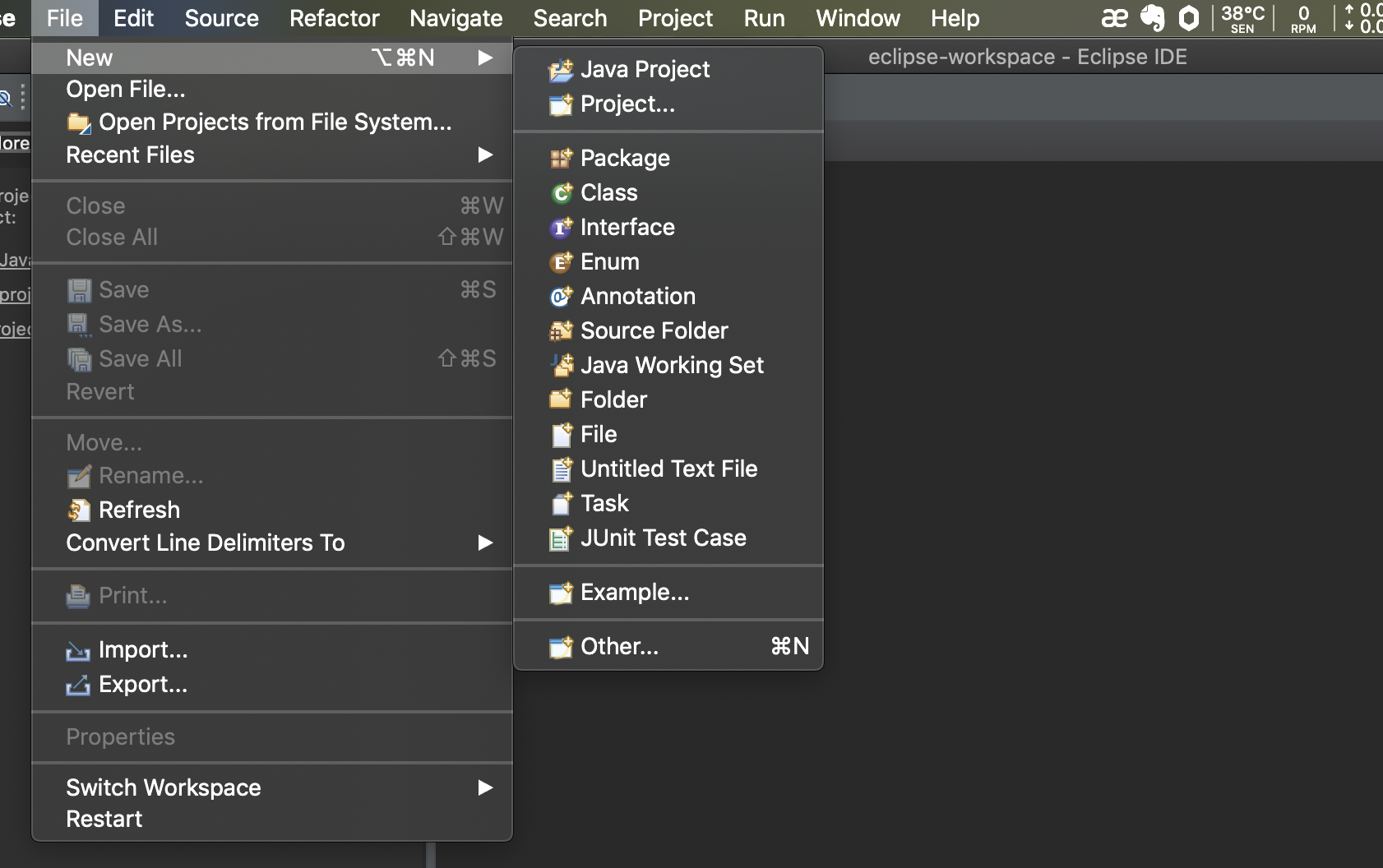1383x868 pixels.
Task: Select Export from the File menu
Action: point(143,684)
